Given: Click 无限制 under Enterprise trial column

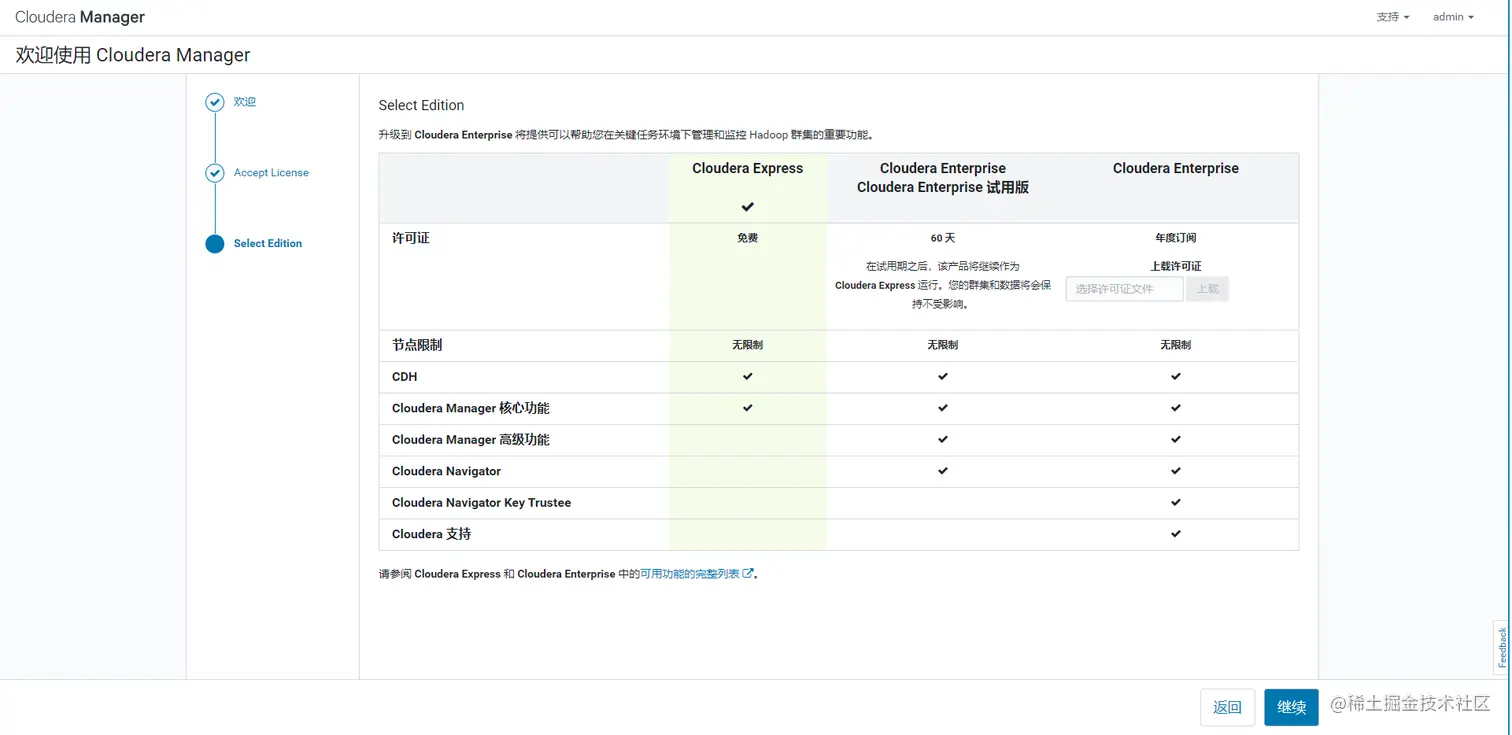Looking at the screenshot, I should 943,345.
